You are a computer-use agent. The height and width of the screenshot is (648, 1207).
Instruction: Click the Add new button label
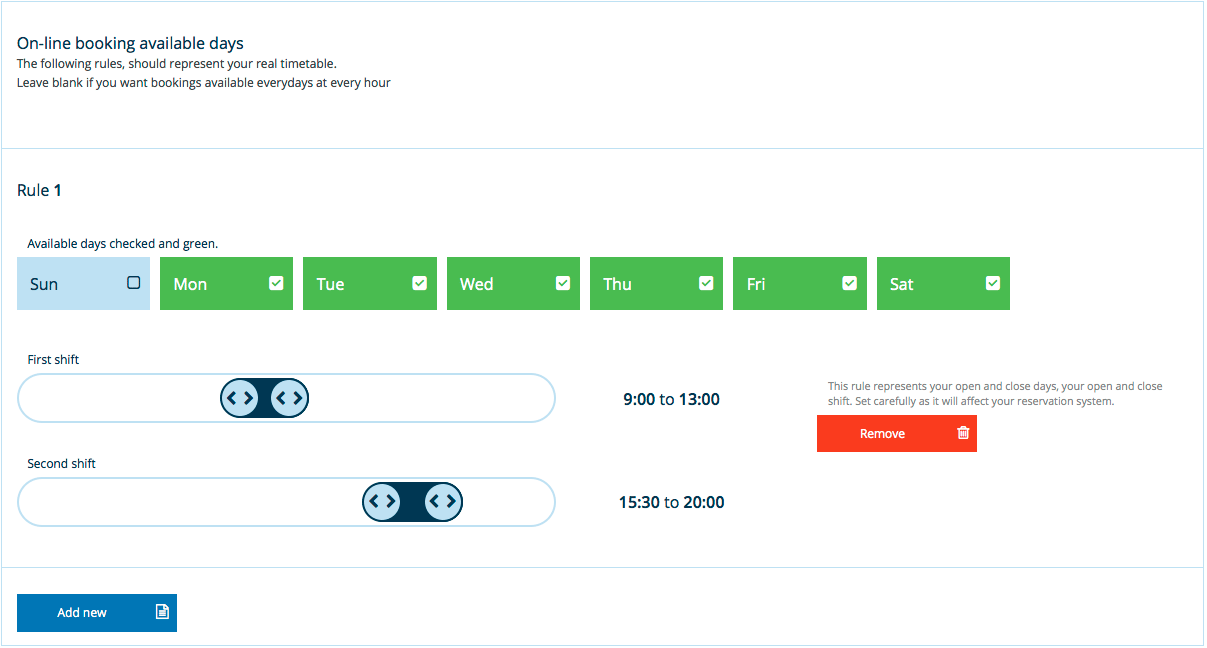click(x=82, y=612)
